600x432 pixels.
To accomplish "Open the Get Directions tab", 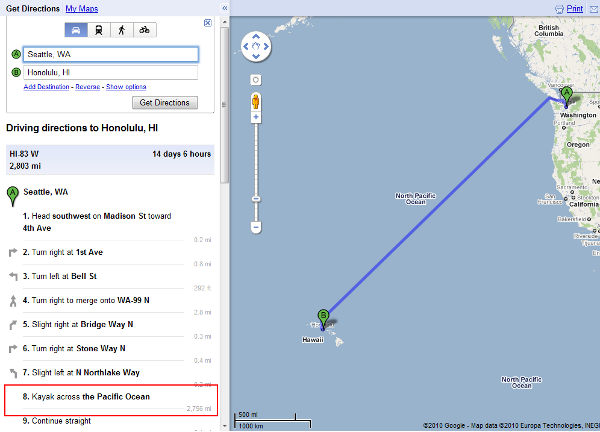I will coord(33,8).
